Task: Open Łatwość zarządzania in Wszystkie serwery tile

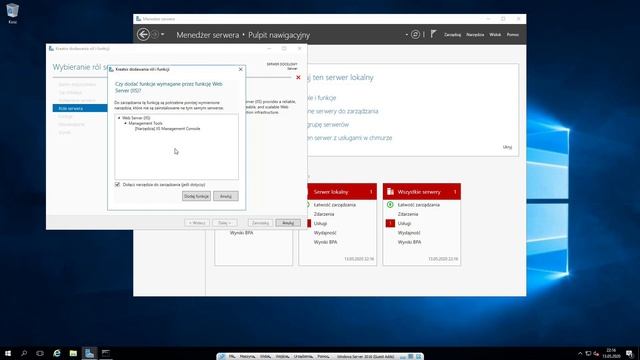Action: pos(419,205)
